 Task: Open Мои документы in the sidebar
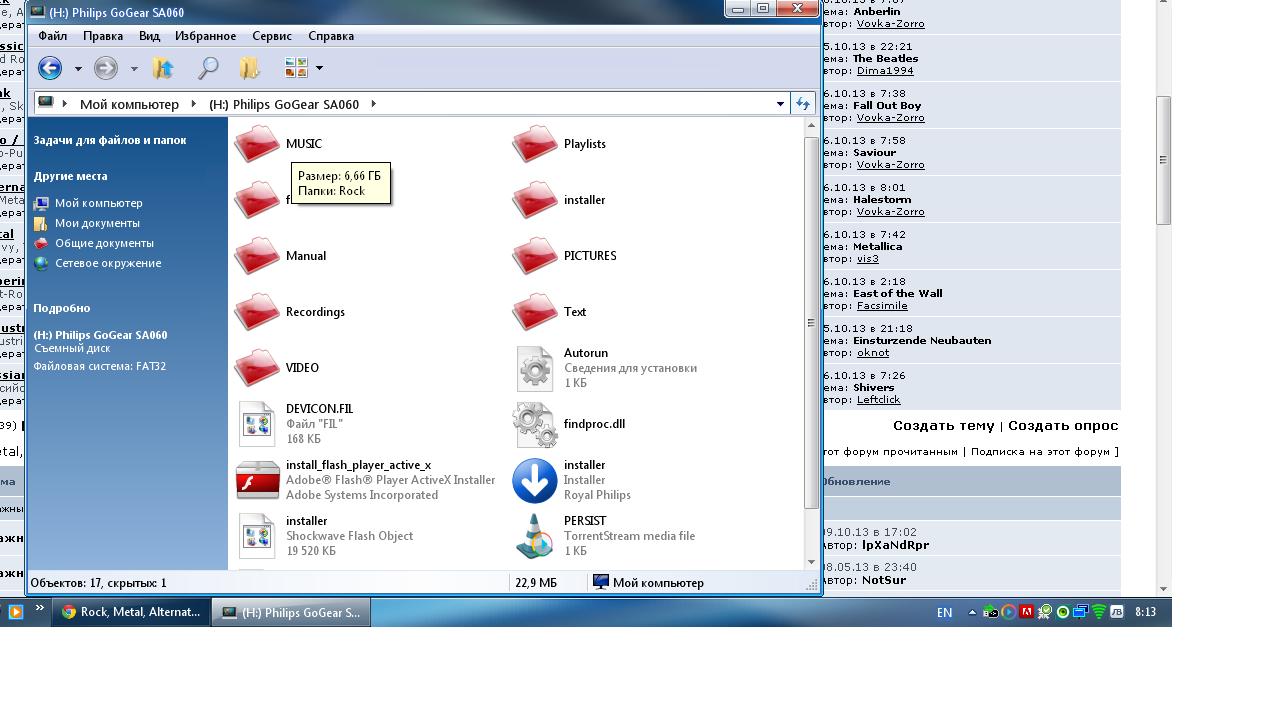97,223
